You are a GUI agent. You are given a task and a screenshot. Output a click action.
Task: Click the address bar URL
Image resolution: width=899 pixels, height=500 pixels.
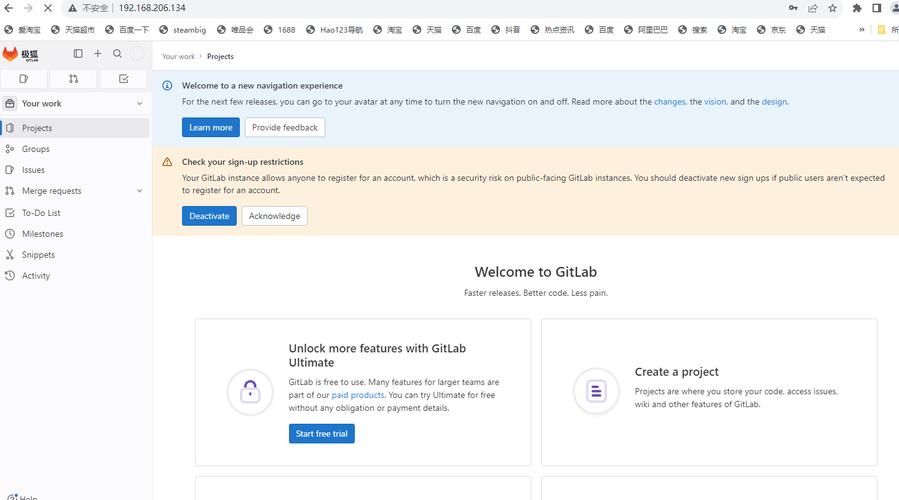coord(152,8)
